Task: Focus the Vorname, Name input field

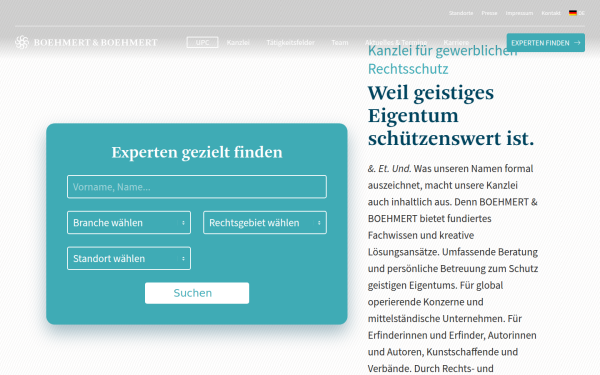Action: 197,187
